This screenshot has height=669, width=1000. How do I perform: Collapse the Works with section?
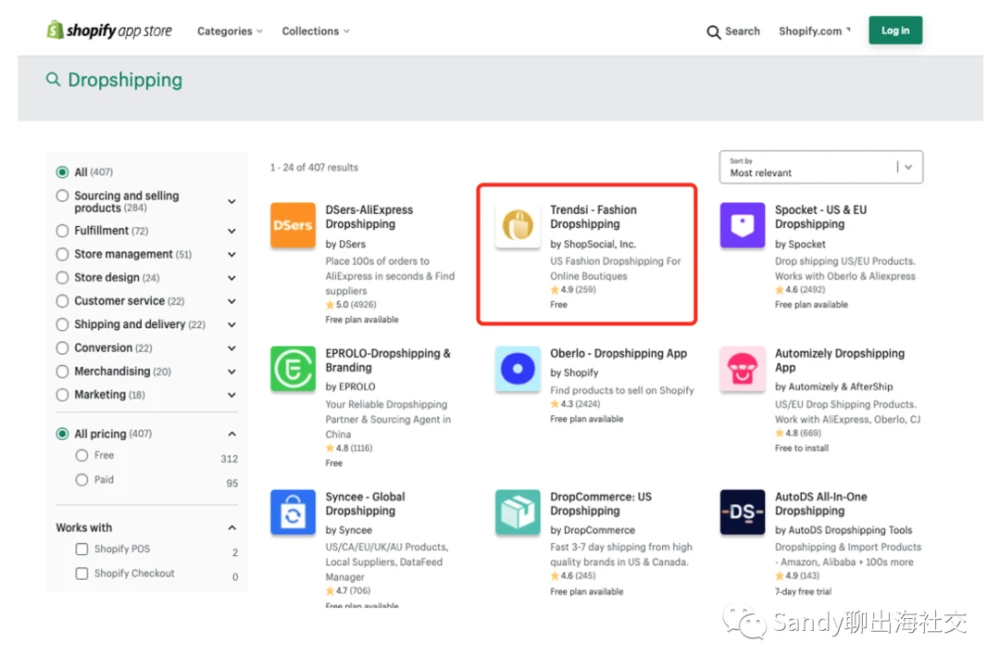tap(232, 527)
